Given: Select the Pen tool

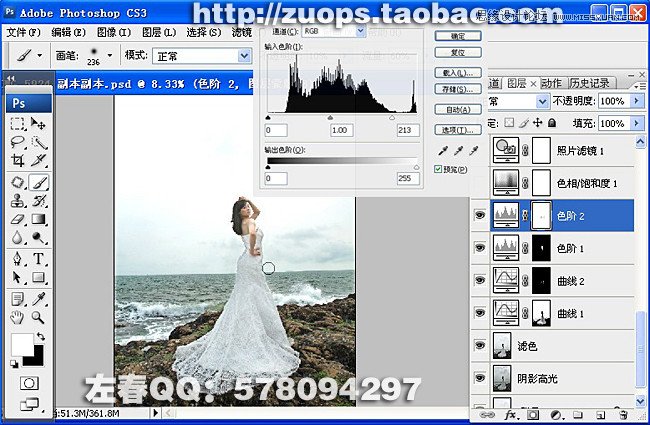Looking at the screenshot, I should 17,259.
